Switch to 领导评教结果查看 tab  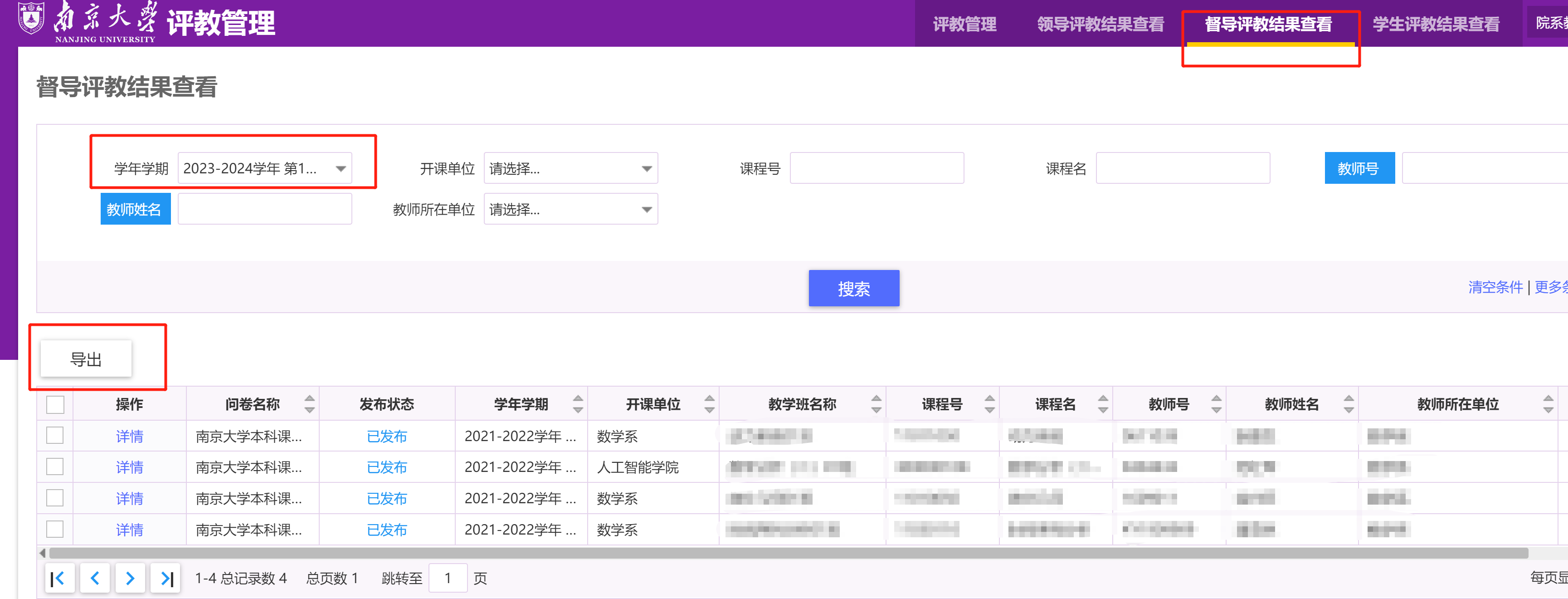1101,25
